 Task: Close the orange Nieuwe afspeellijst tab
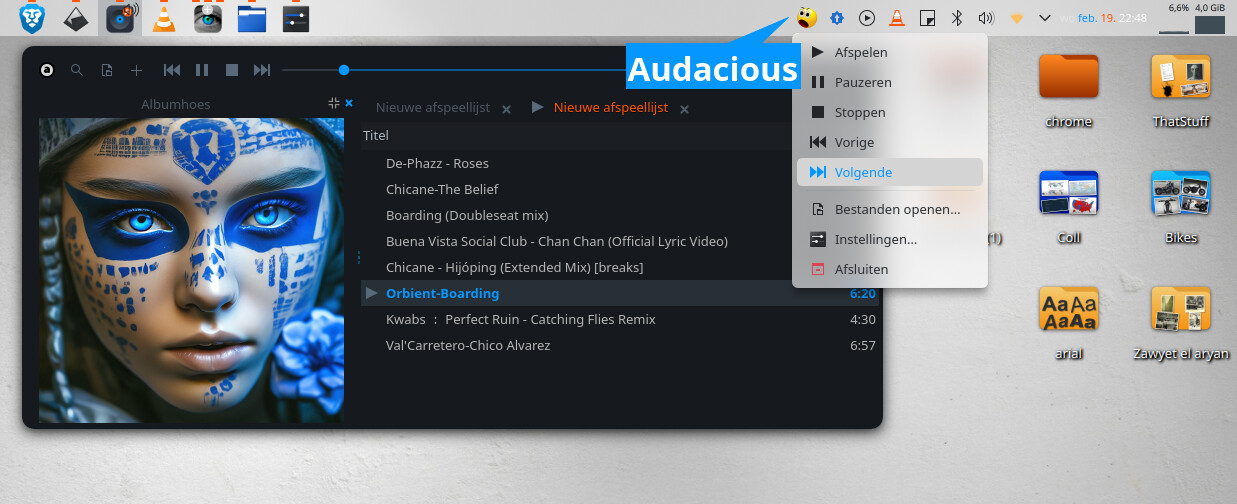click(684, 109)
